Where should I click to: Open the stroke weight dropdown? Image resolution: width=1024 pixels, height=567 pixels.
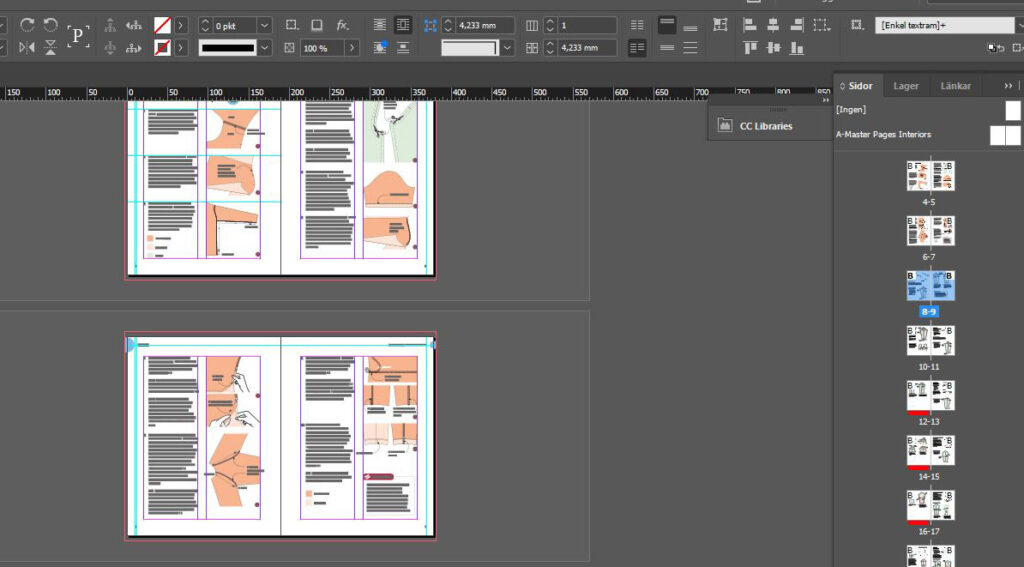[264, 25]
